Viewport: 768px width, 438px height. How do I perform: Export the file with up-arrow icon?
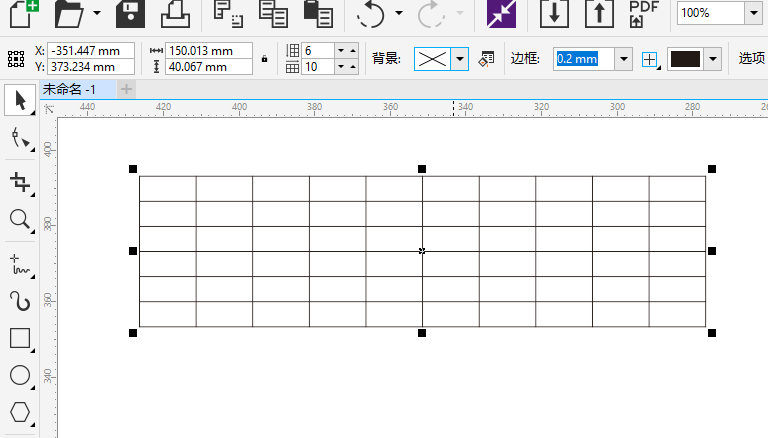point(599,14)
